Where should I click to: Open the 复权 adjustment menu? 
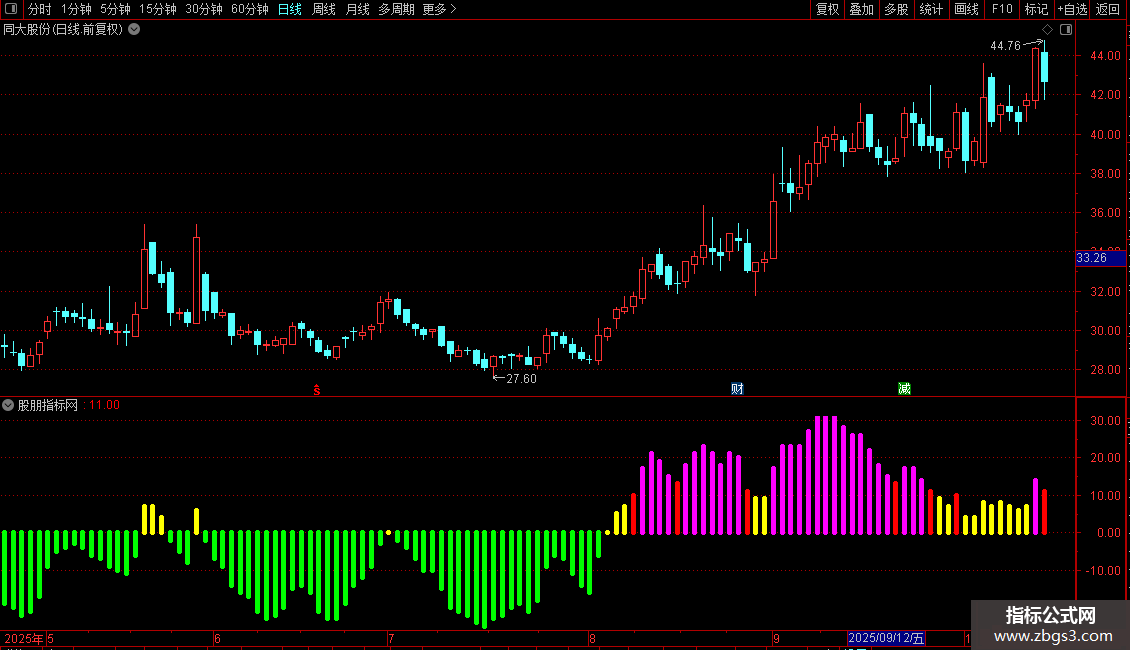pyautogui.click(x=827, y=9)
